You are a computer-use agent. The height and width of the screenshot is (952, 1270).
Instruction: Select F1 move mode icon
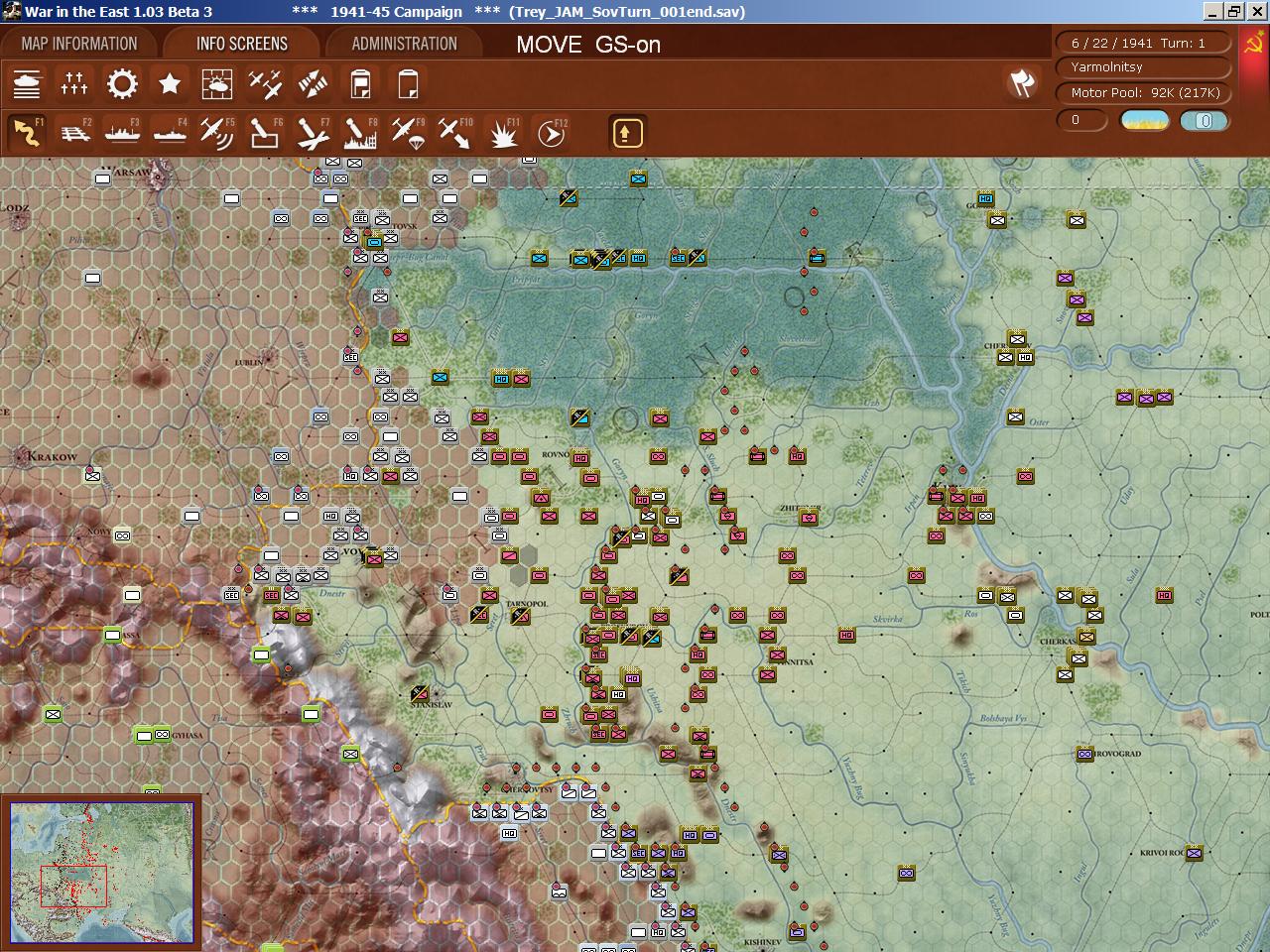(x=27, y=132)
